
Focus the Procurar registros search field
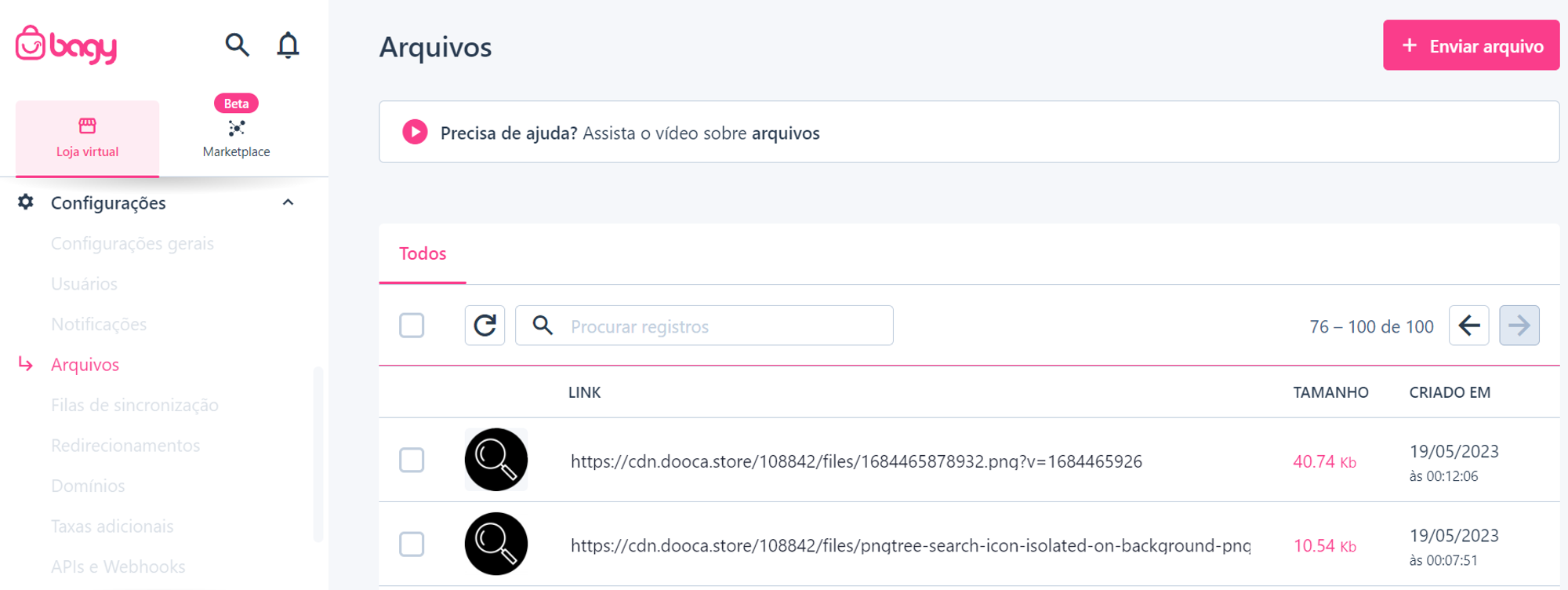click(704, 326)
